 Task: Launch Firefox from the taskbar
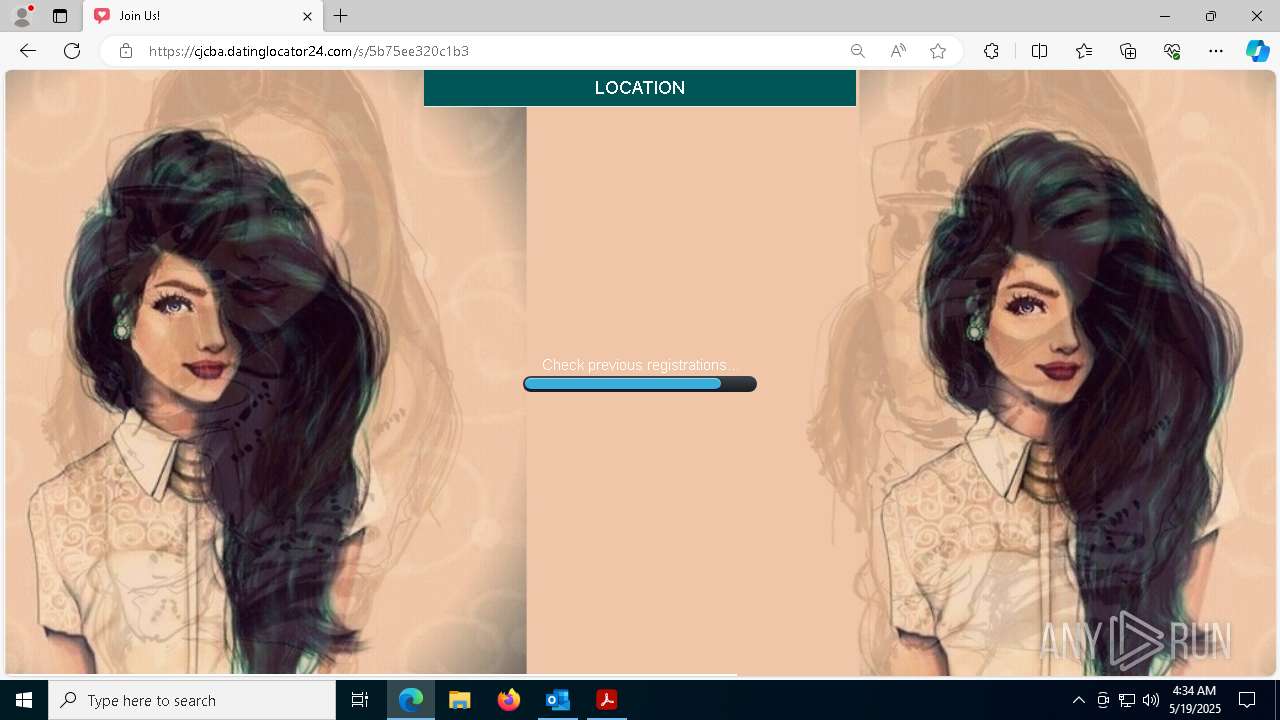509,700
